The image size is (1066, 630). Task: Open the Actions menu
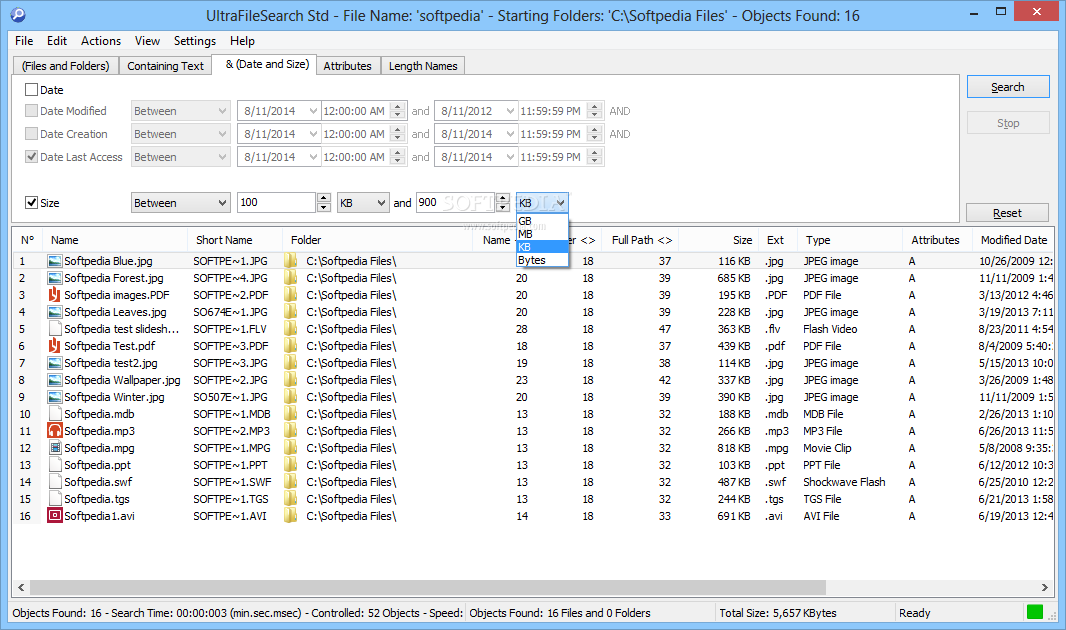point(101,41)
